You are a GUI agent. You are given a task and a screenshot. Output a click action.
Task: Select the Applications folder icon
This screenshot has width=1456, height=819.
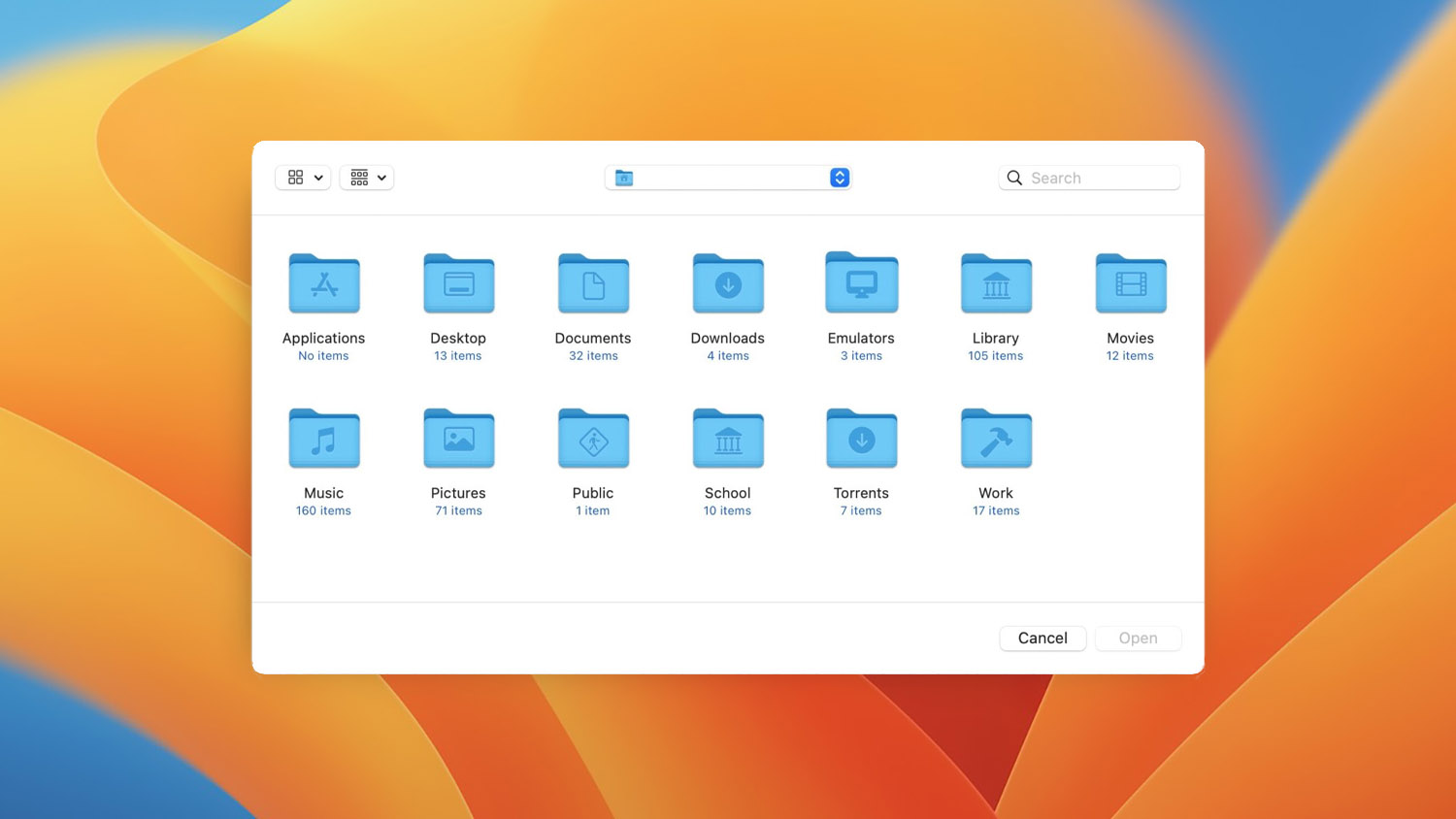tap(324, 283)
